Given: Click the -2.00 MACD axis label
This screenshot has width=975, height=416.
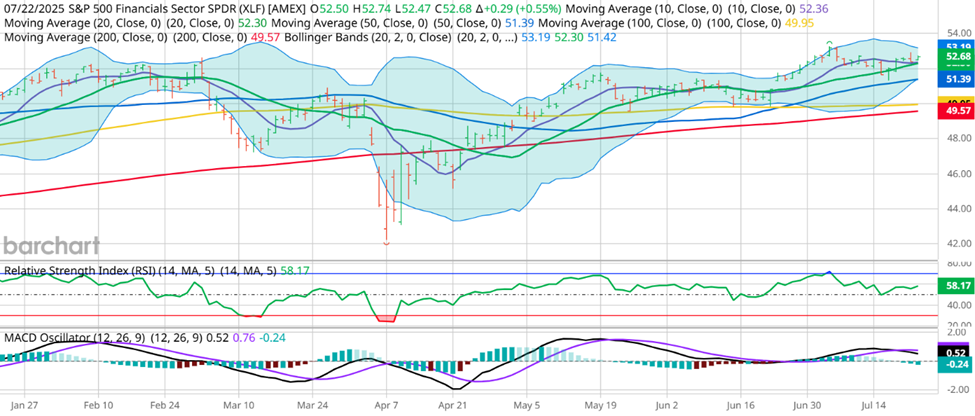Looking at the screenshot, I should 956,389.
